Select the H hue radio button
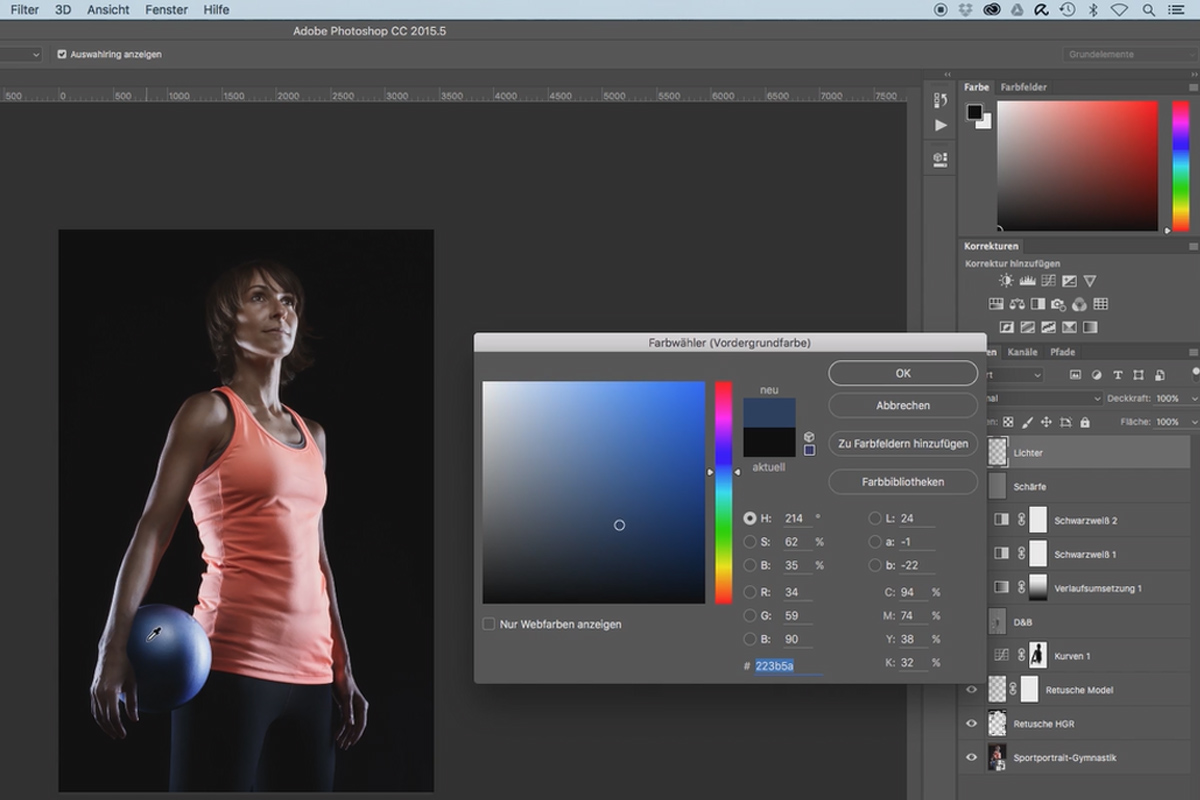 (x=750, y=518)
